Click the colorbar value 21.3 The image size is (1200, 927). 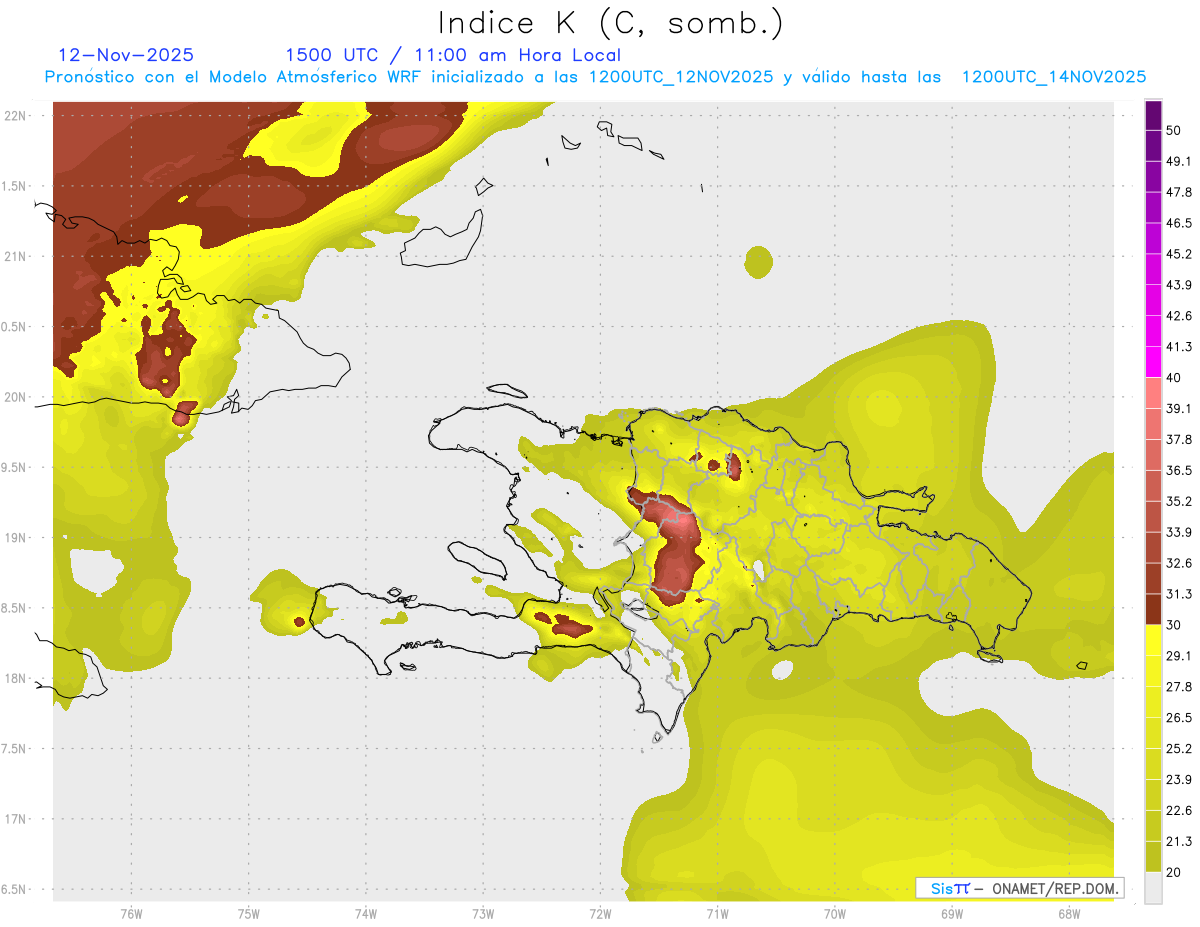point(1180,841)
